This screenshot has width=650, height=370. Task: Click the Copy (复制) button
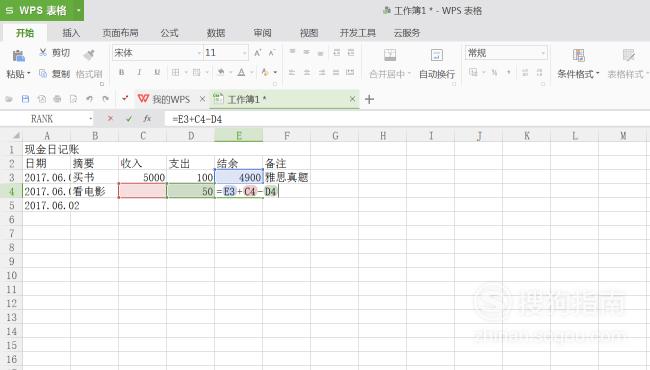[54, 74]
